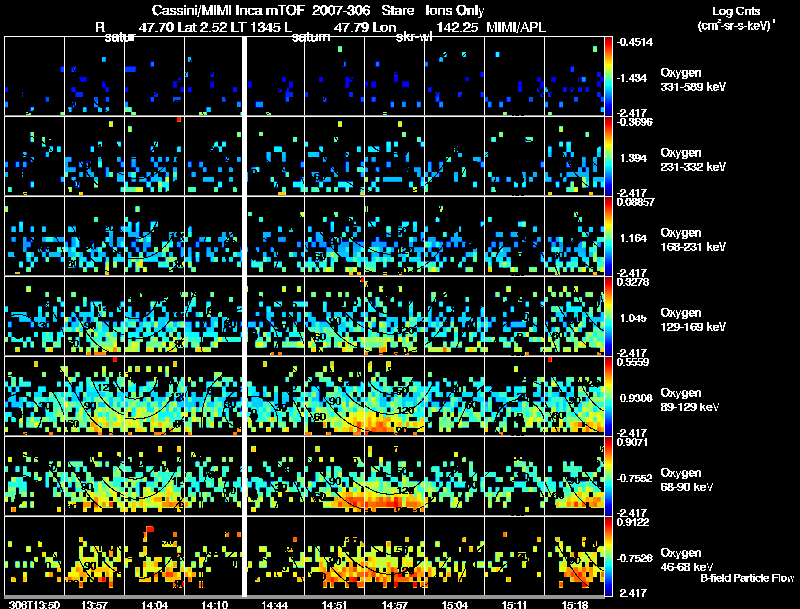Click the 14:44 time axis label
The width and height of the screenshot is (800, 609).
(274, 604)
